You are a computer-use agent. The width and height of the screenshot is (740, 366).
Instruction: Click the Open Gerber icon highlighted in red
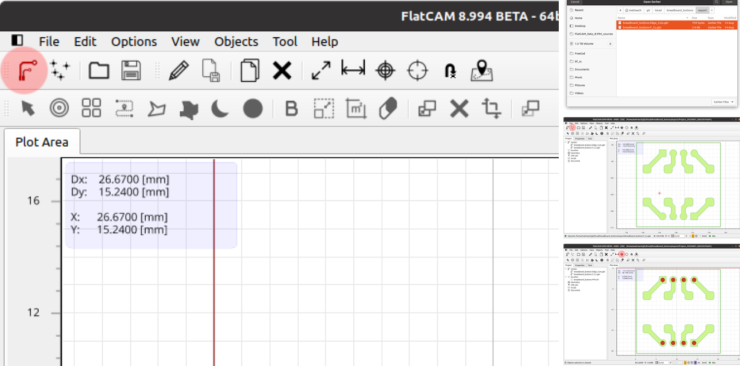[x=25, y=71]
